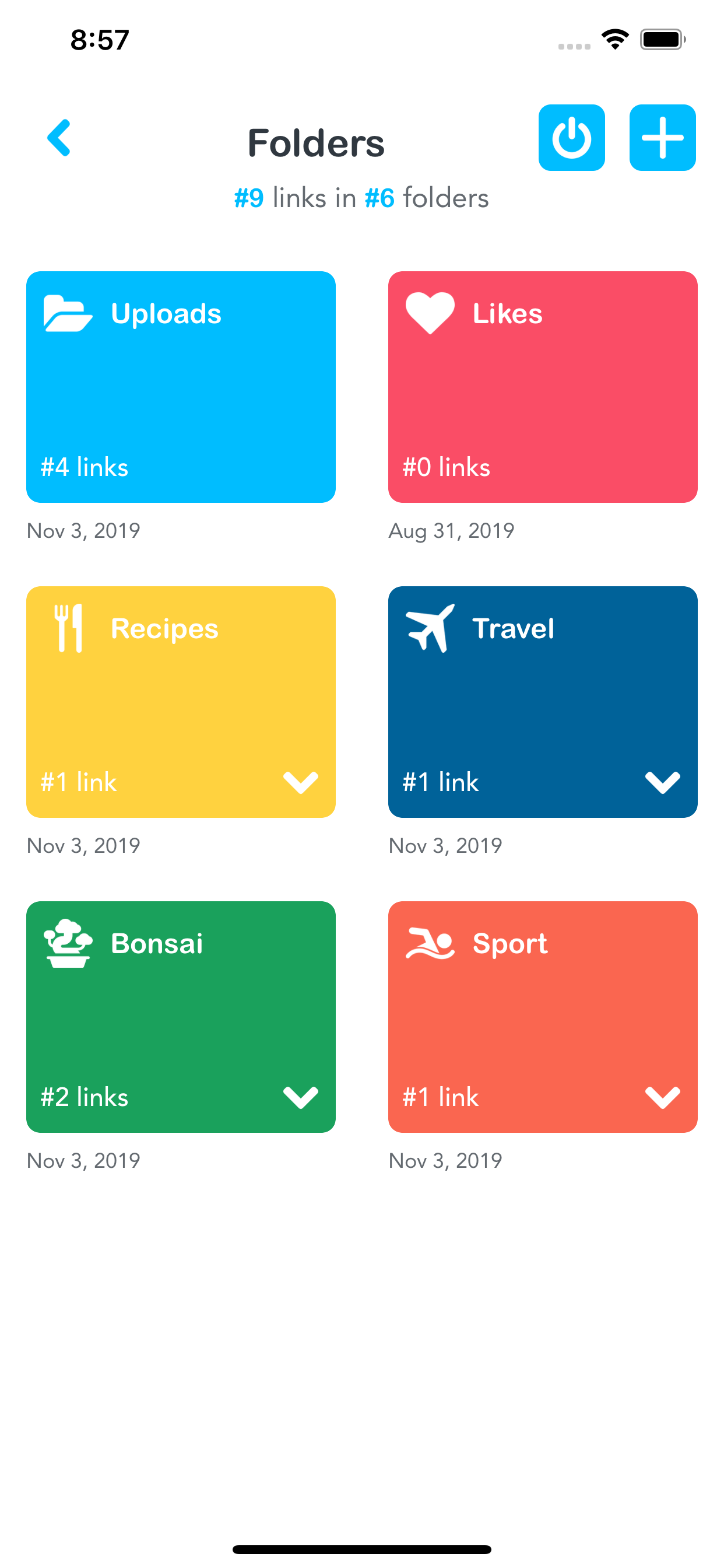Tap the yellow Recipes card background

pos(181,706)
